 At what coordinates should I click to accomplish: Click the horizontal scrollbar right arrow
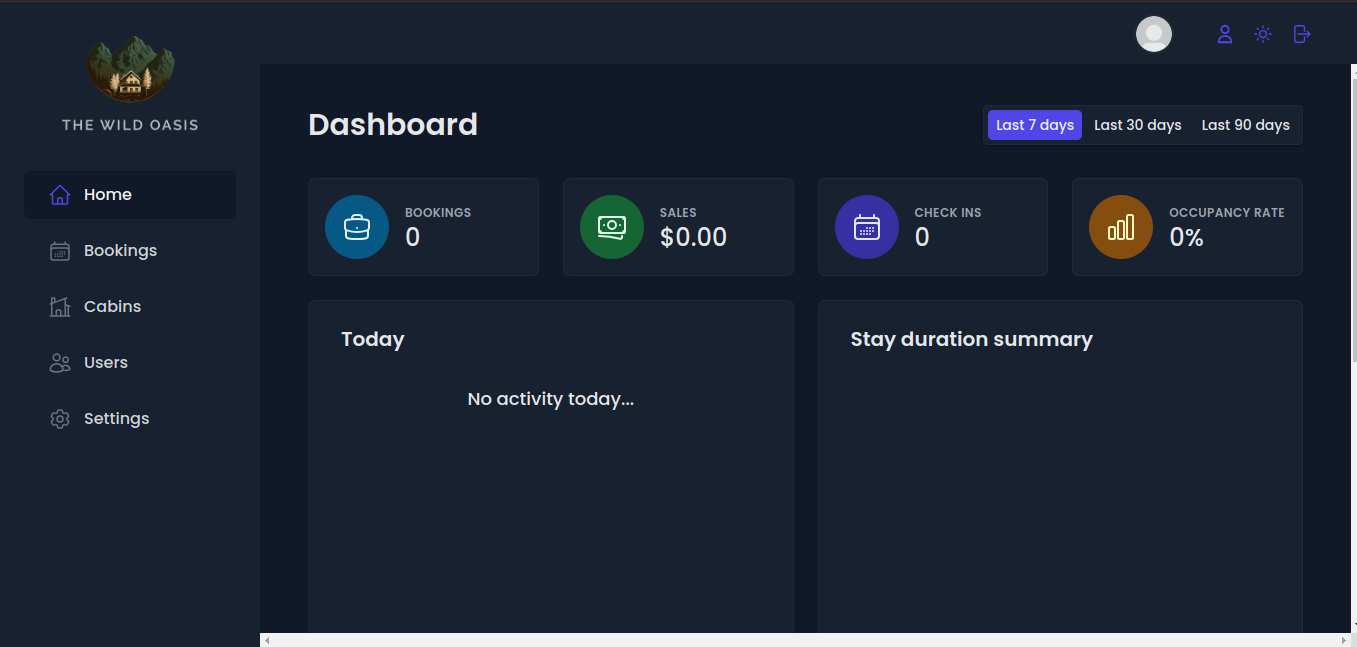[1343, 640]
